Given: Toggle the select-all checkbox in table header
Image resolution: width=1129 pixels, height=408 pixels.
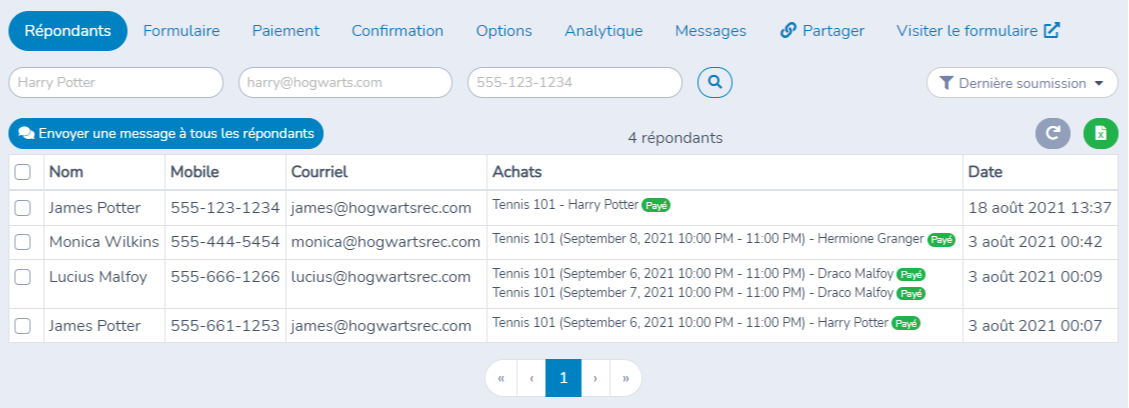Looking at the screenshot, I should [23, 172].
